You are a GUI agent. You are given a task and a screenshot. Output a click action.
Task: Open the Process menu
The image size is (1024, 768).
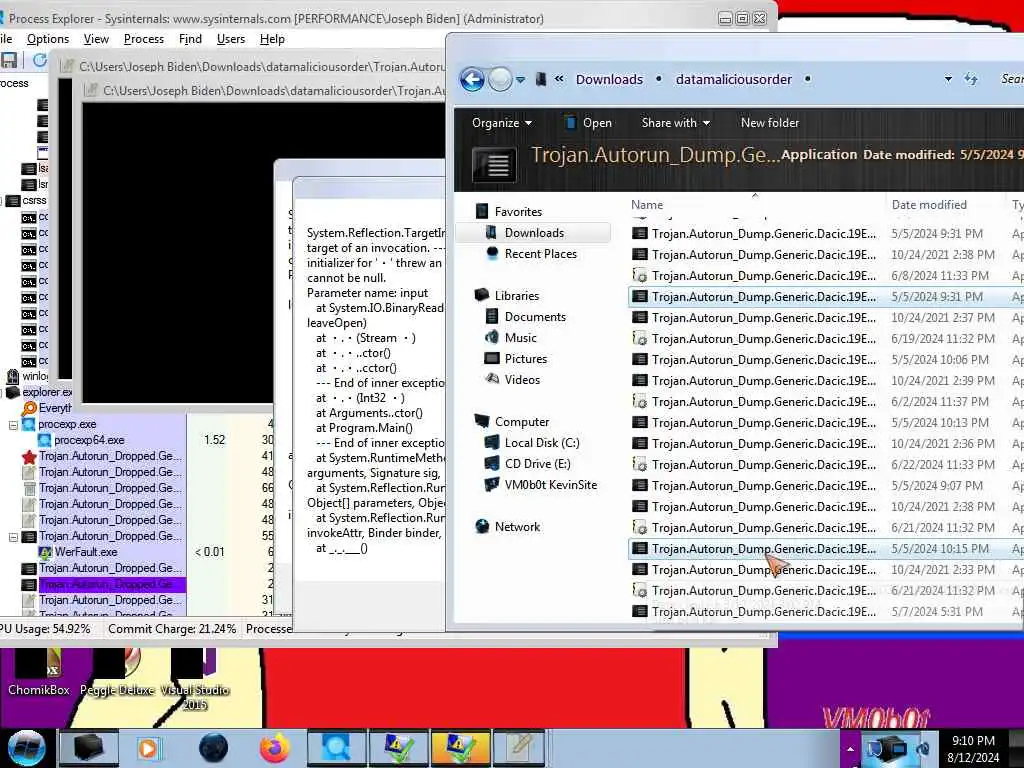click(144, 39)
